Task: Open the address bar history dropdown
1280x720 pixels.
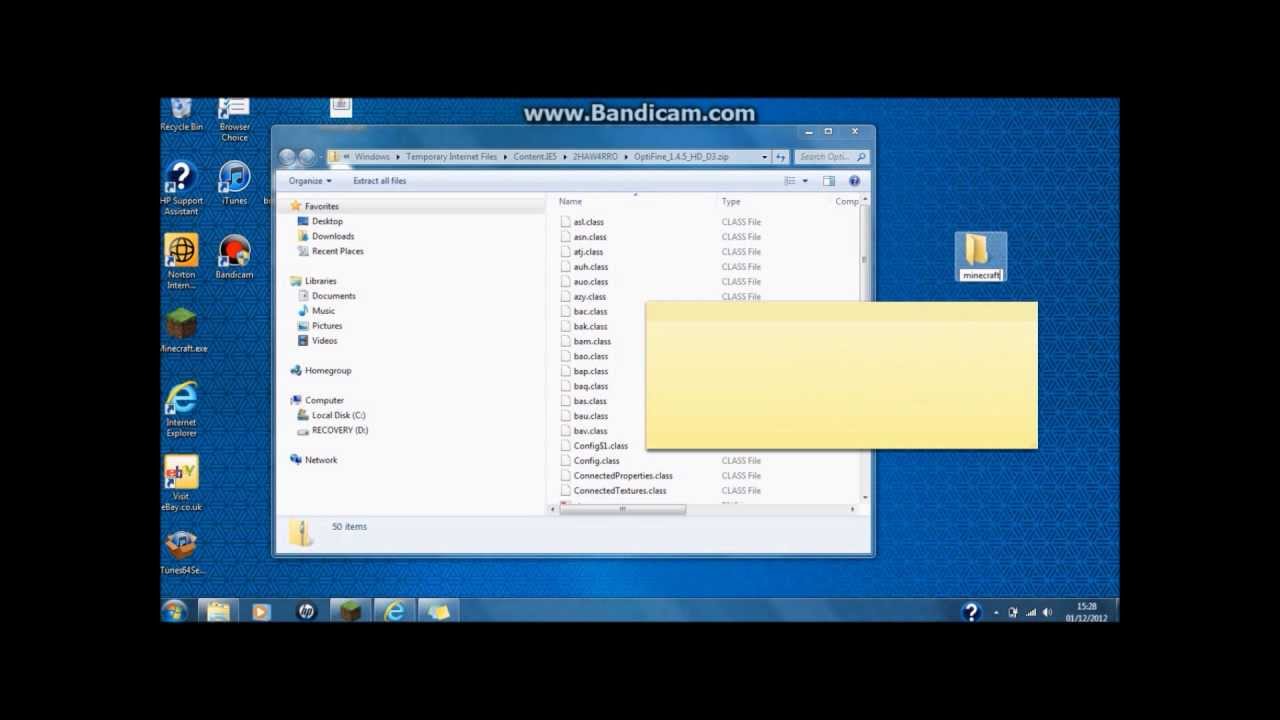Action: tap(765, 157)
